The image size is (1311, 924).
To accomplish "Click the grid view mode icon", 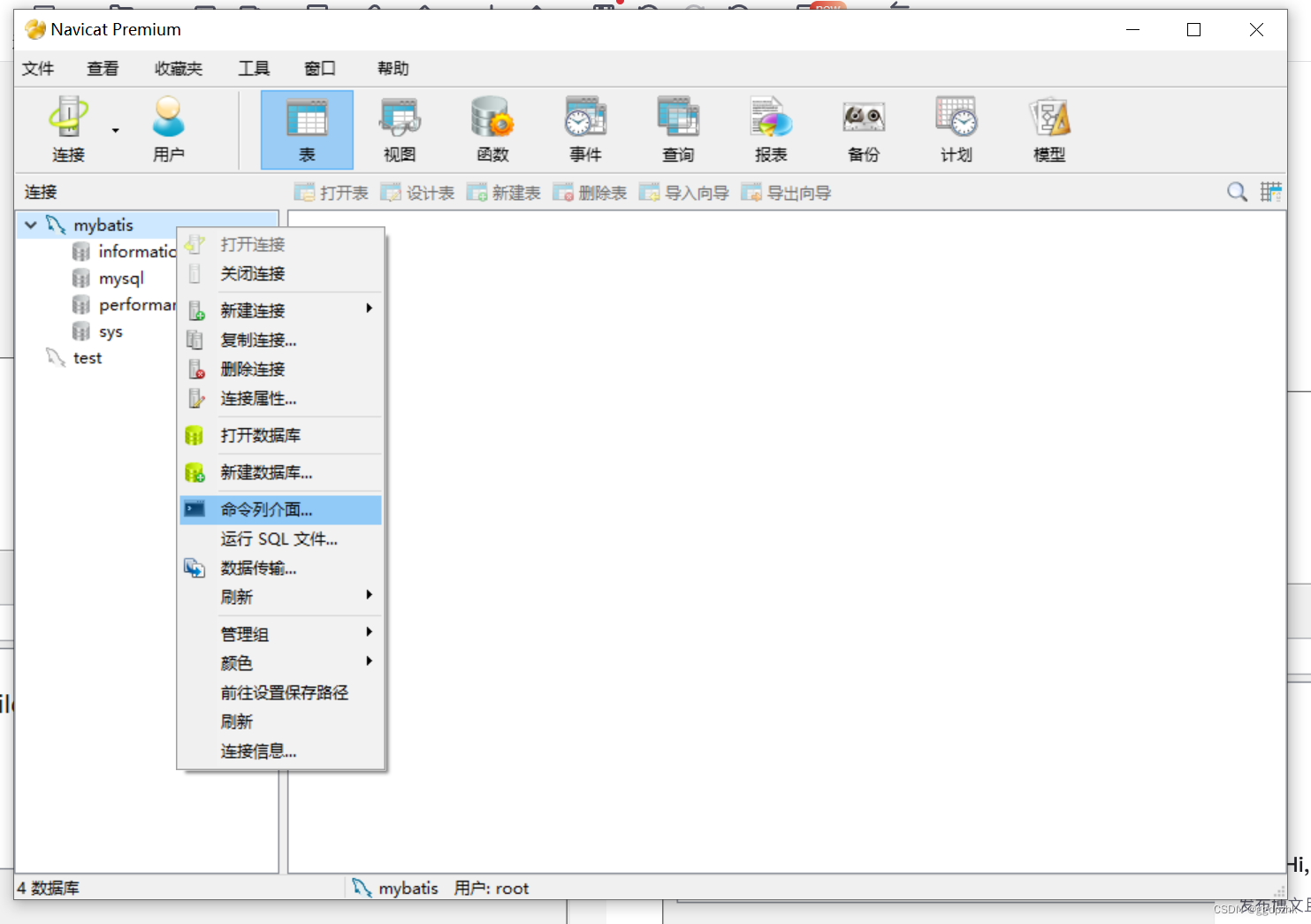I will pyautogui.click(x=1270, y=192).
